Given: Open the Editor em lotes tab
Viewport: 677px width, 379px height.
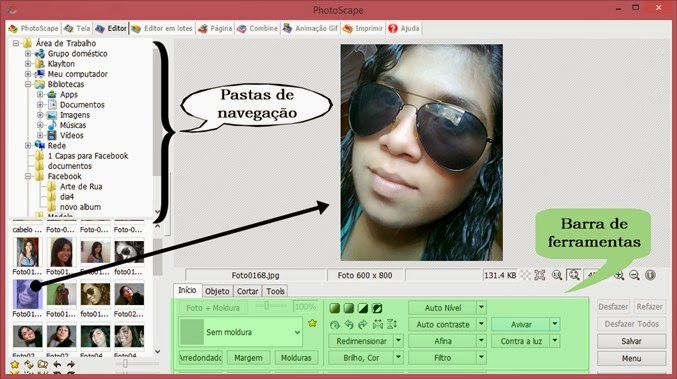Looking at the screenshot, I should click(x=162, y=28).
